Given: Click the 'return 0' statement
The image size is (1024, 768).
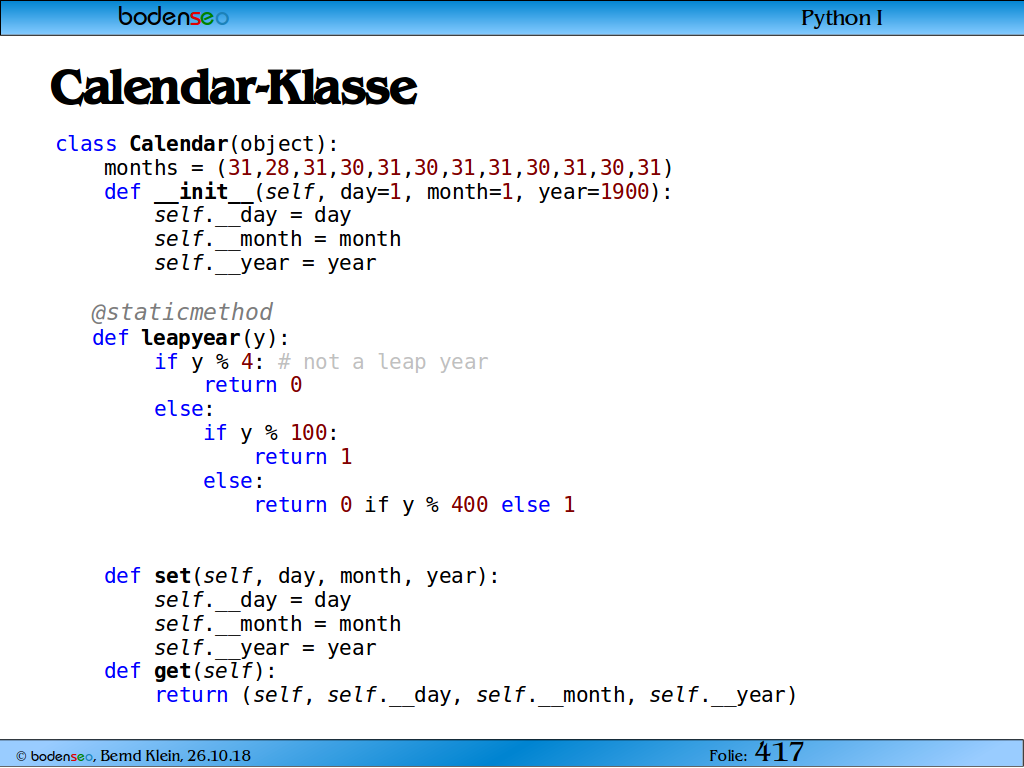Looking at the screenshot, I should pos(253,385).
